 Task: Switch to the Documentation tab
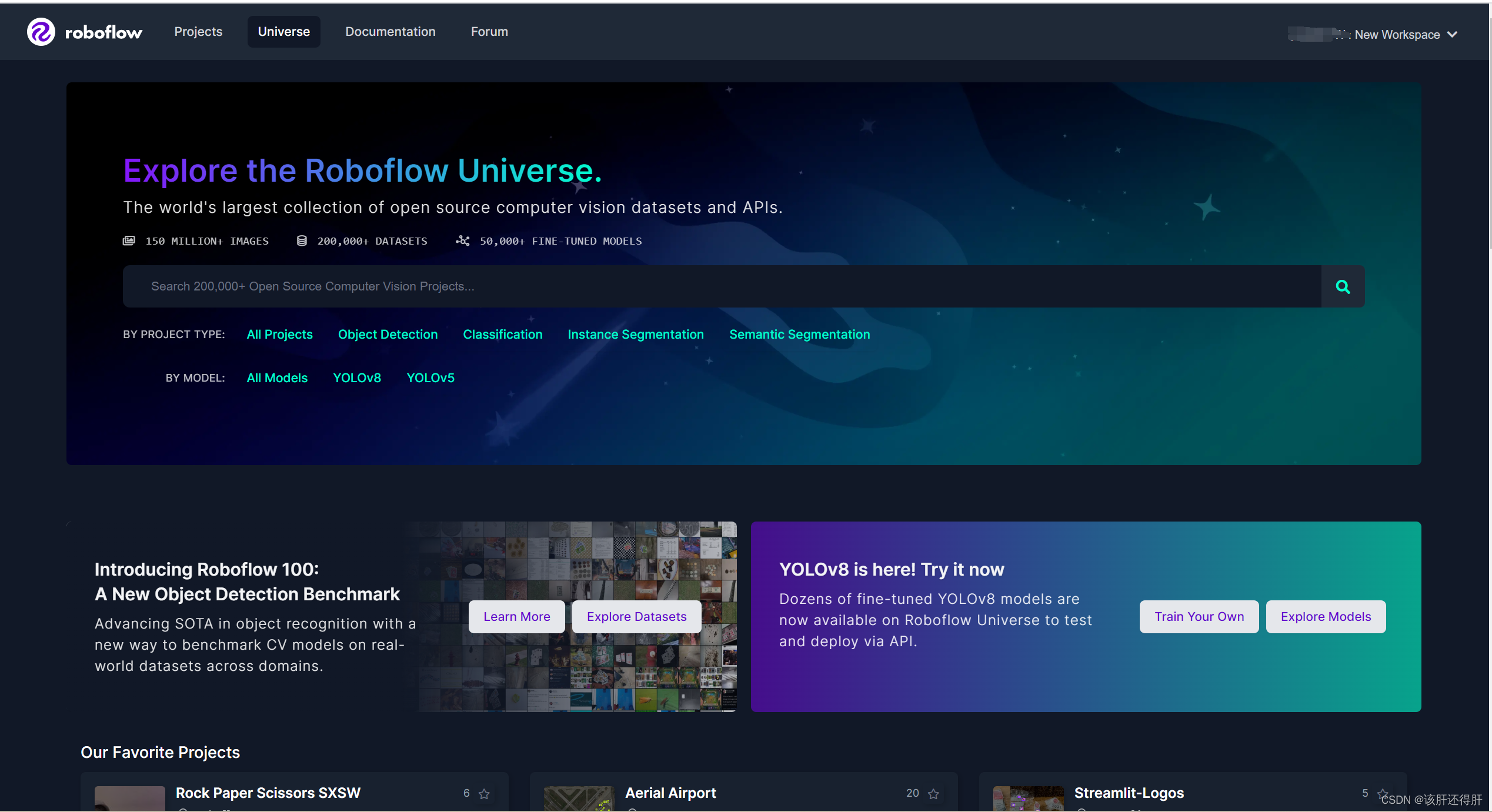click(x=390, y=32)
